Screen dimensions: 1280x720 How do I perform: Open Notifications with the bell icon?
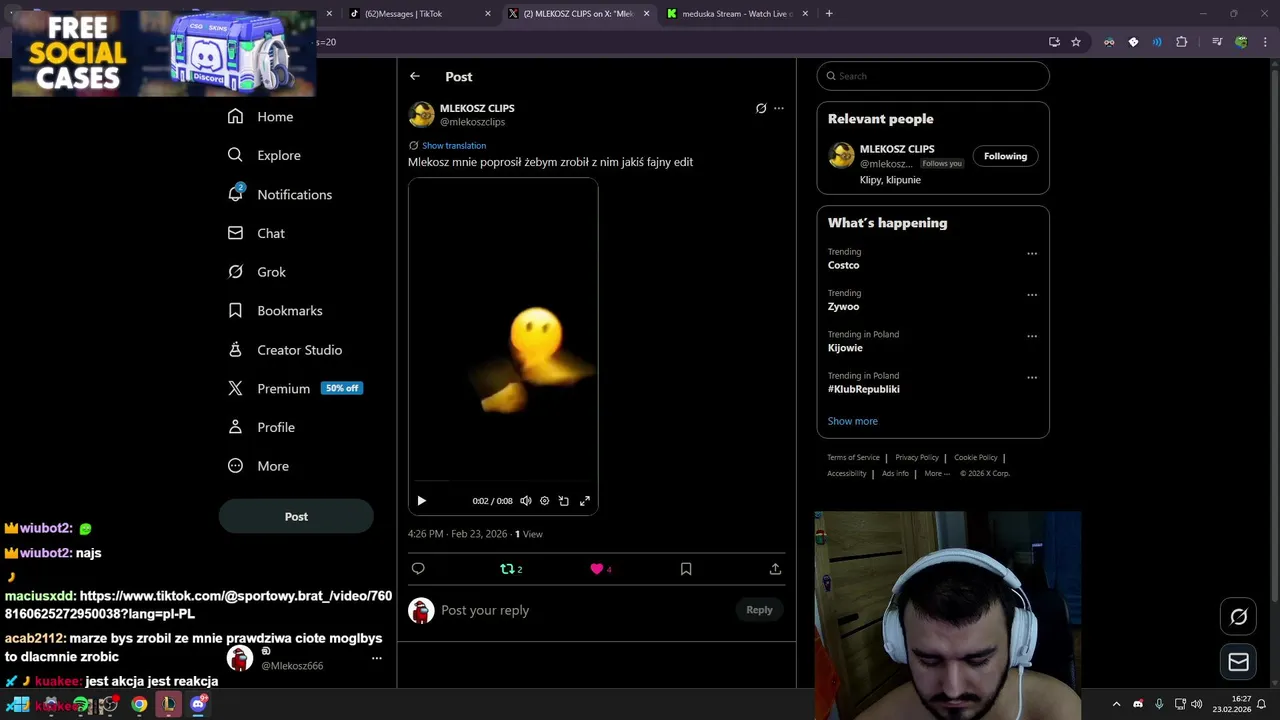pyautogui.click(x=279, y=194)
